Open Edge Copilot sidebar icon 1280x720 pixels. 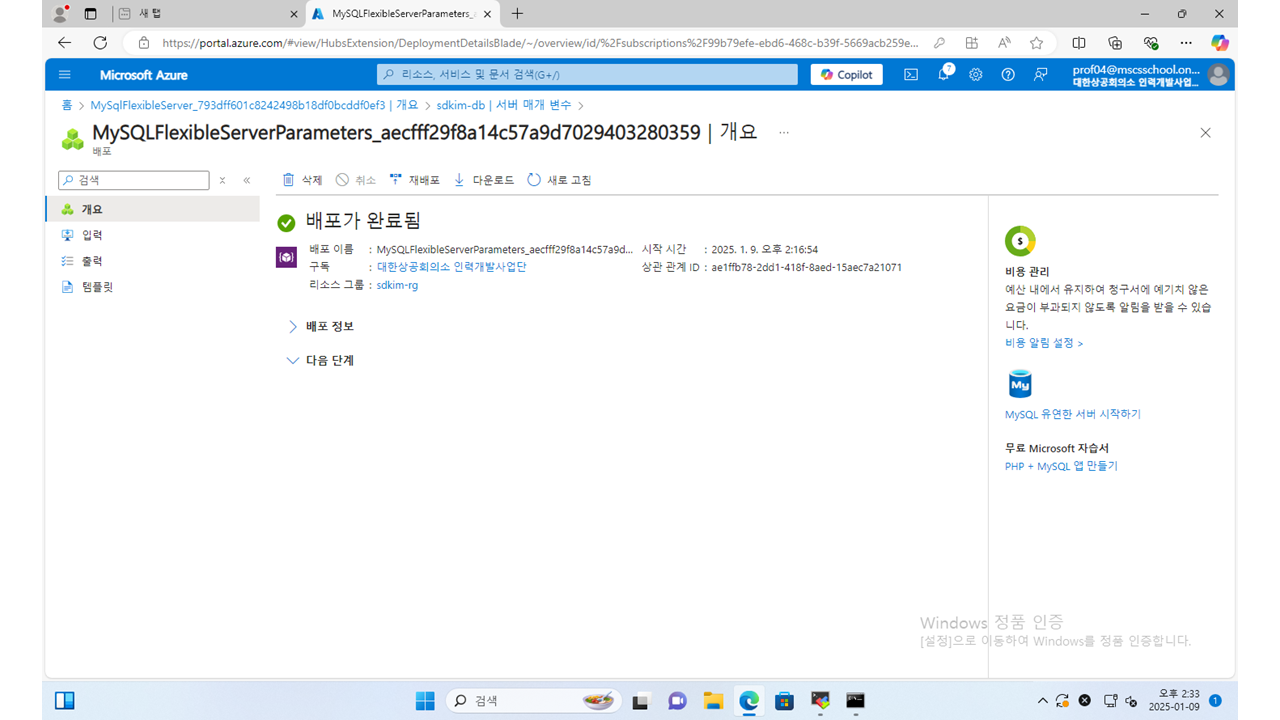click(1219, 43)
